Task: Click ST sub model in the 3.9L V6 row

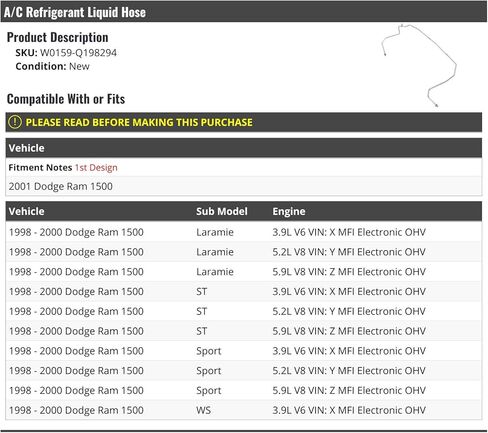Action: point(201,292)
